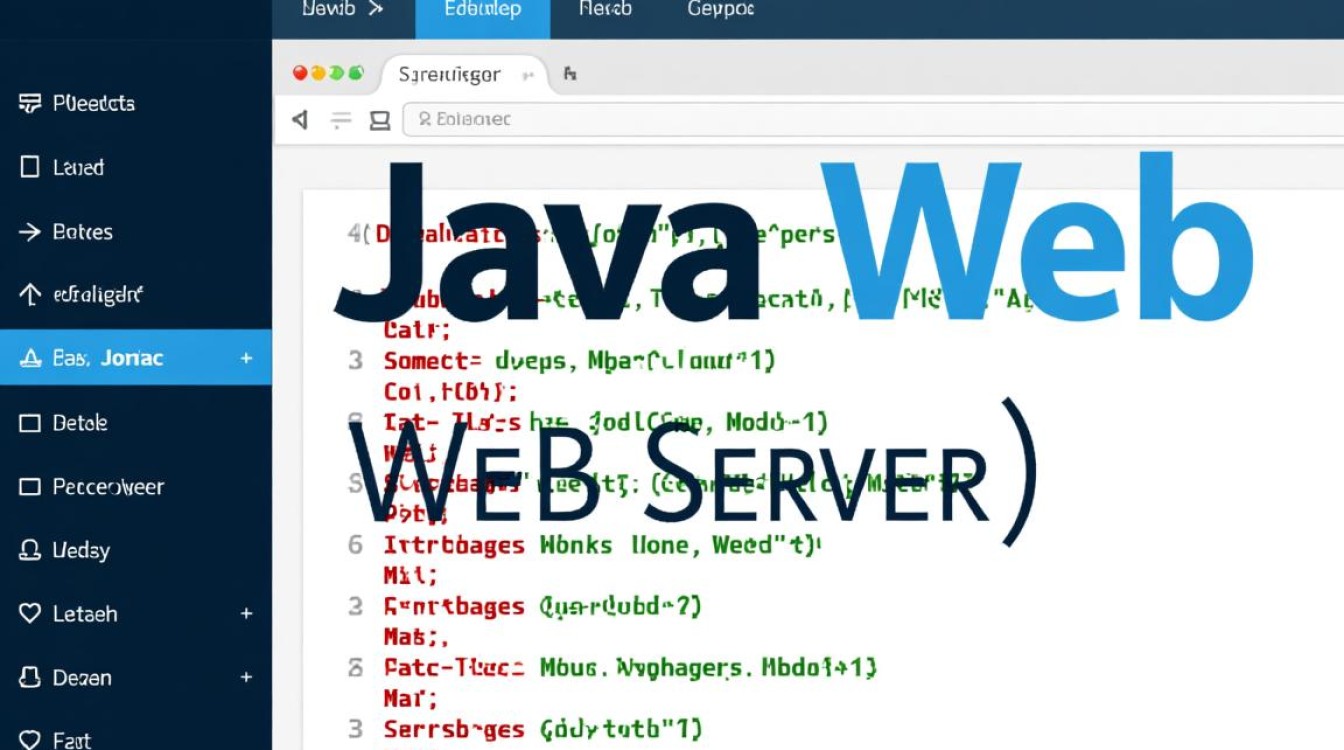Expand the Letaeh item with its plus
The image size is (1344, 750).
(246, 614)
